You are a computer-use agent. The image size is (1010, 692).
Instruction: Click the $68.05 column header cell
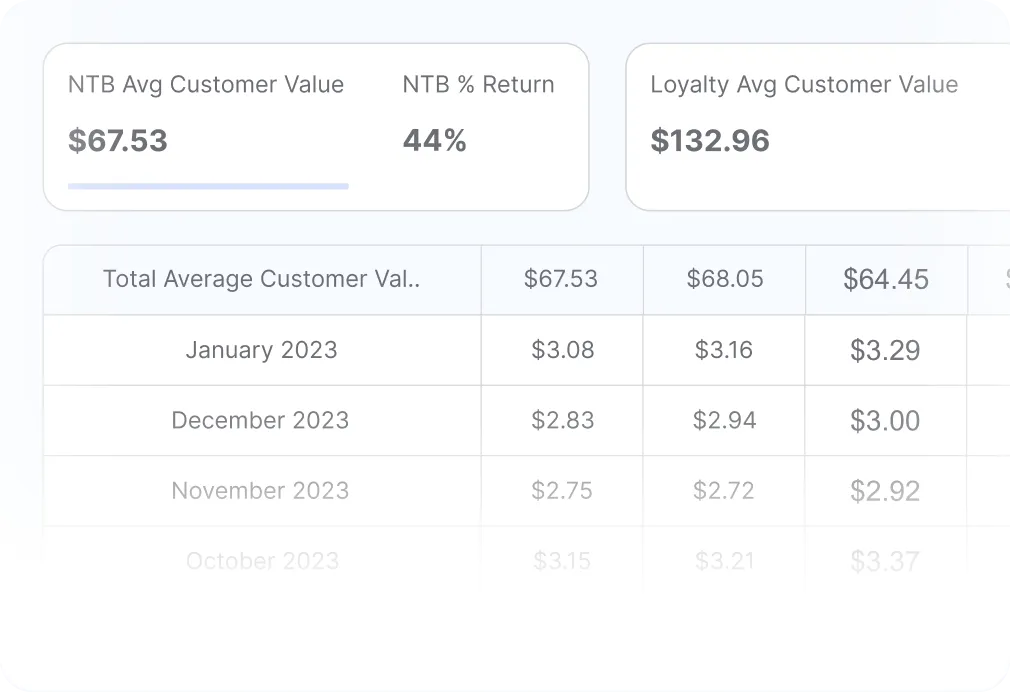pyautogui.click(x=724, y=279)
